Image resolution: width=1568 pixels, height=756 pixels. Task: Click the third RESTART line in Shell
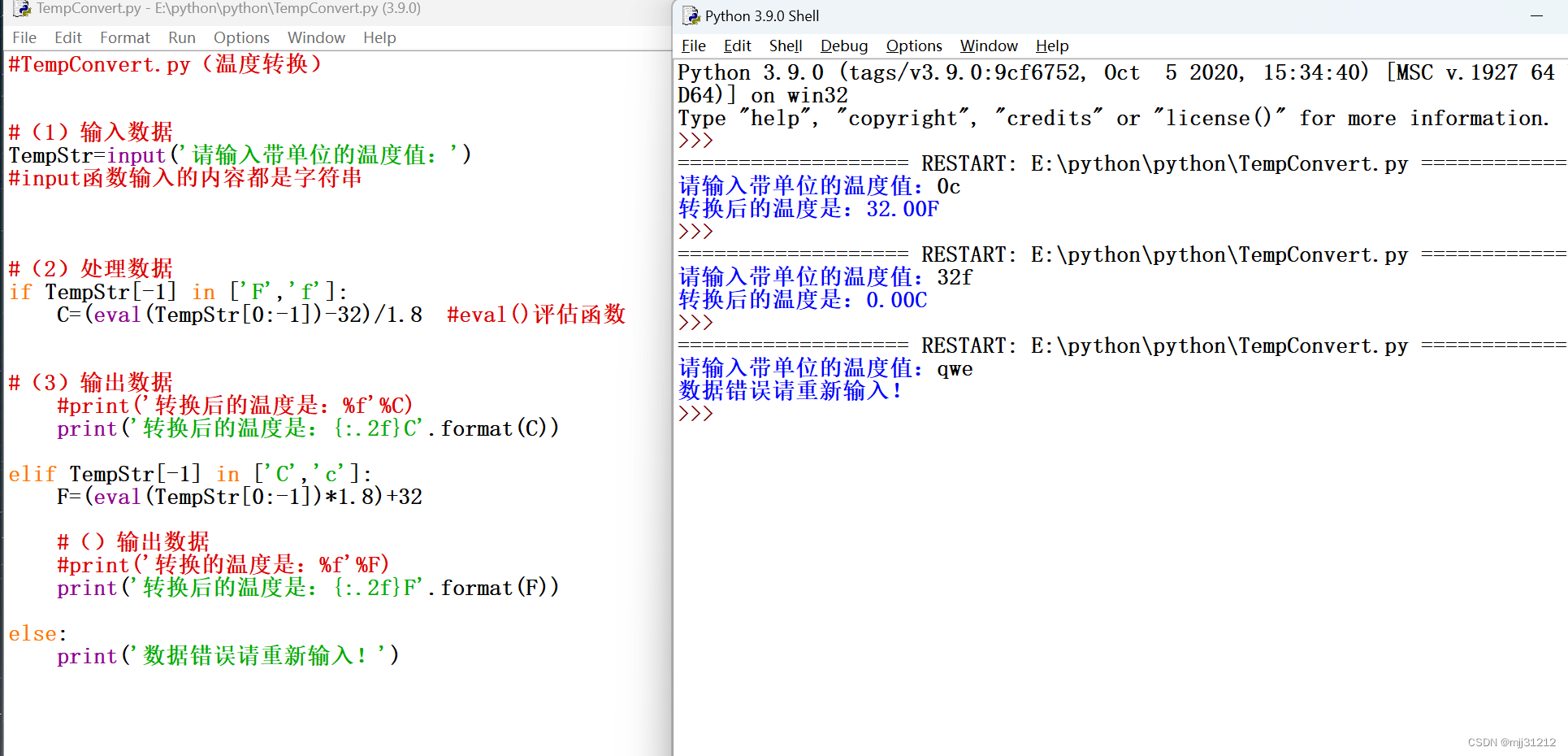pos(1122,345)
